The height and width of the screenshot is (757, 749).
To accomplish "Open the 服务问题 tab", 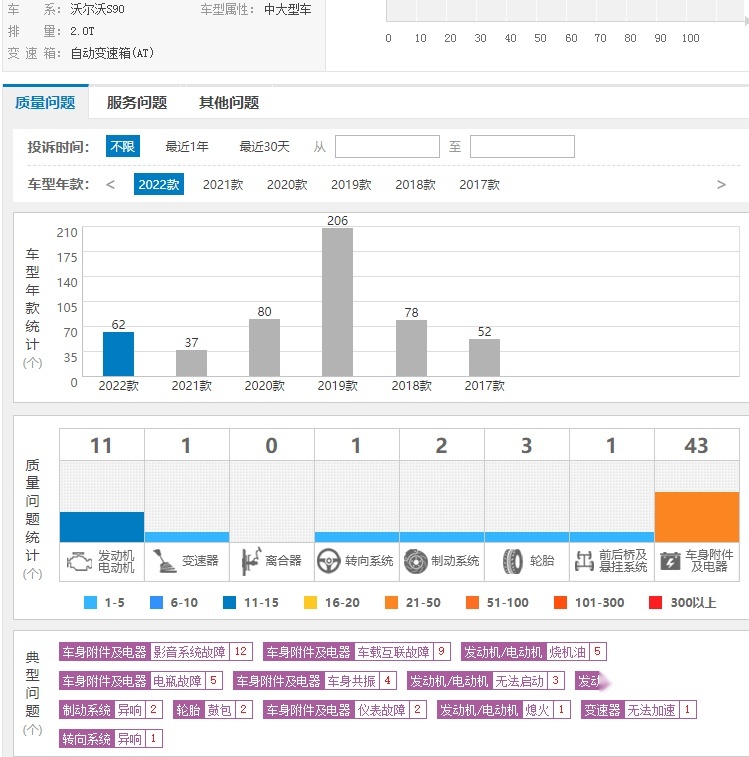I will click(x=137, y=102).
